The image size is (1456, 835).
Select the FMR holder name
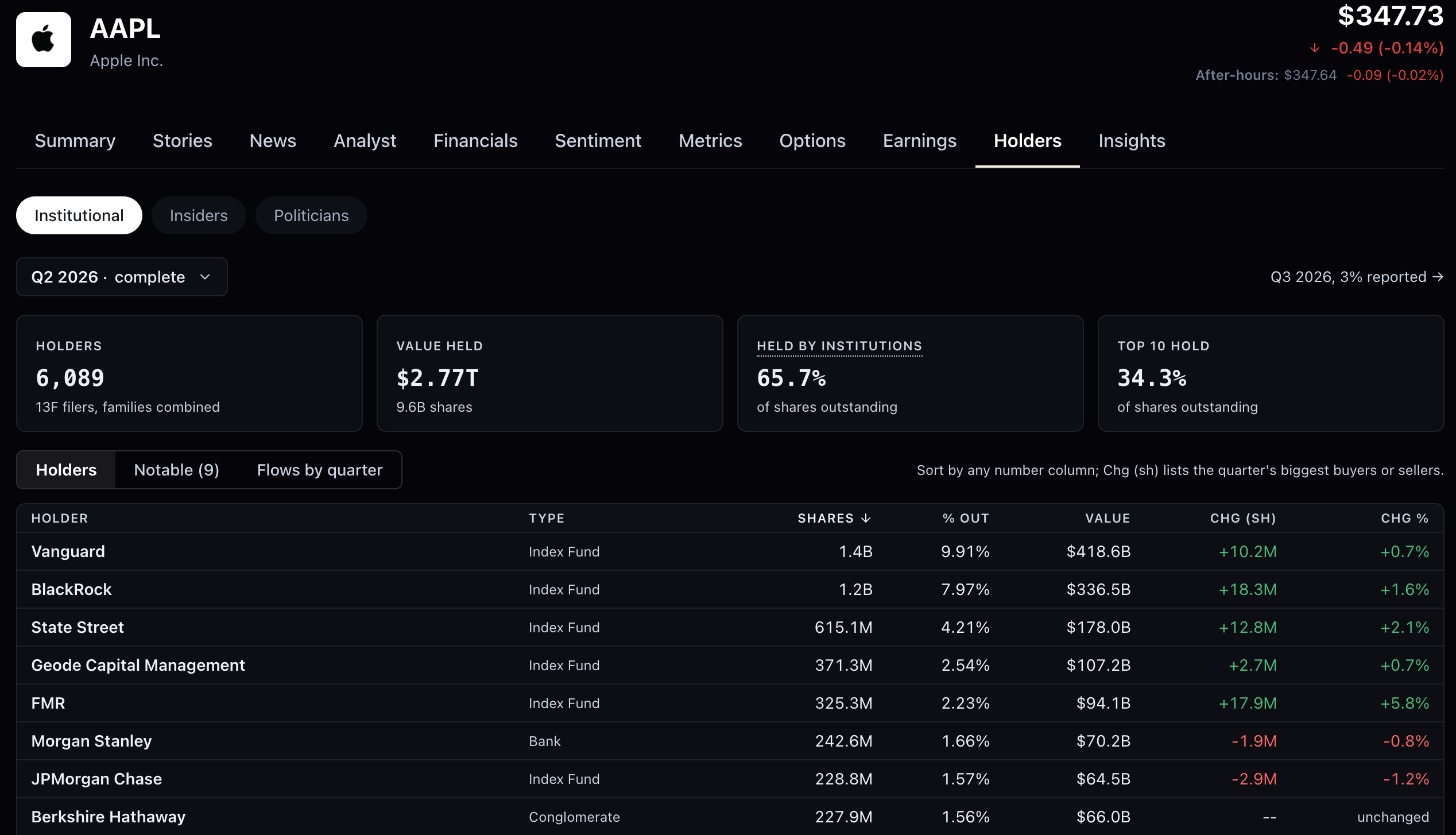pos(48,703)
